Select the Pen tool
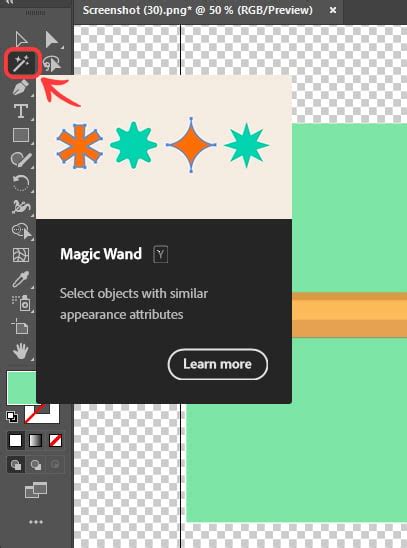The width and height of the screenshot is (407, 548). tap(21, 87)
